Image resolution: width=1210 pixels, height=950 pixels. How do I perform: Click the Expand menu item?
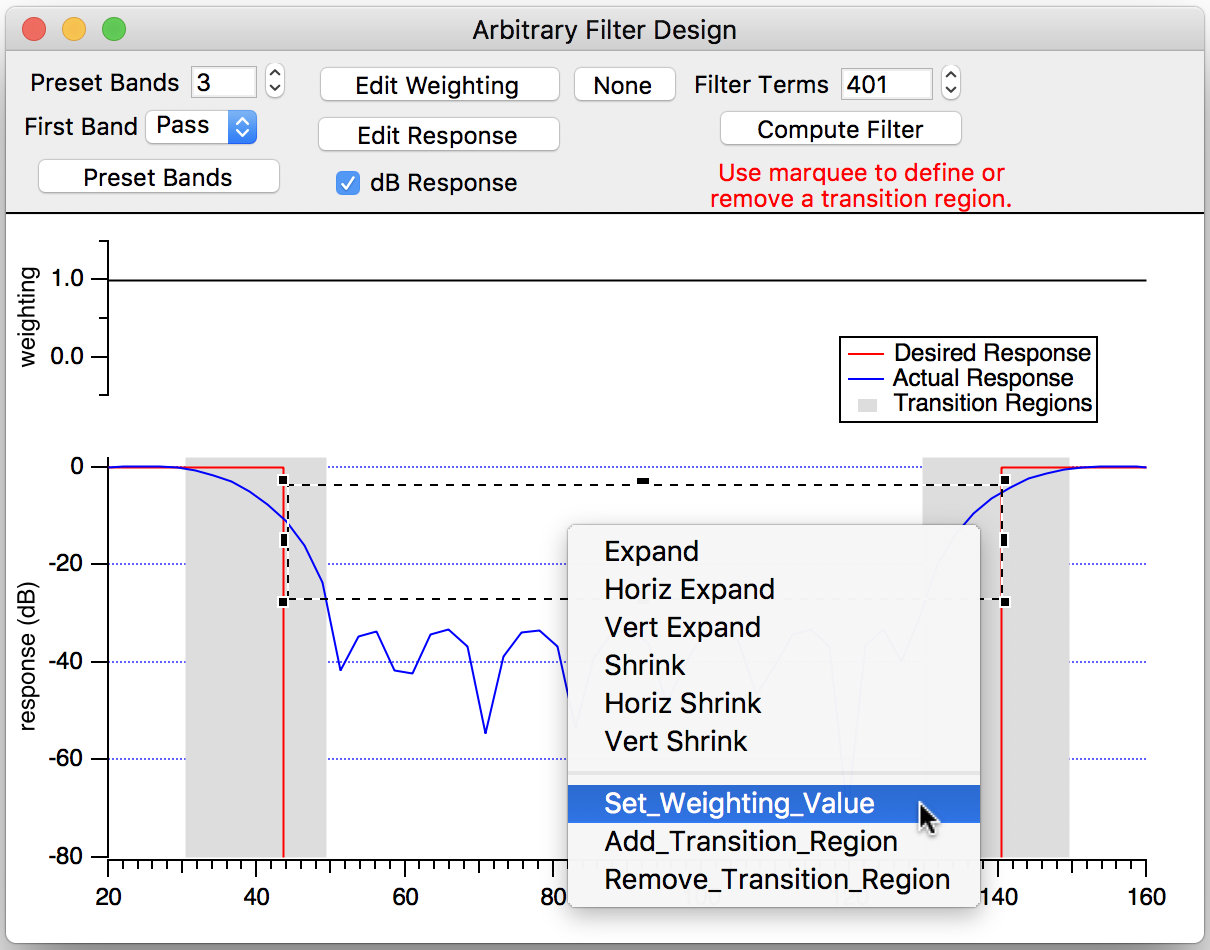point(651,552)
